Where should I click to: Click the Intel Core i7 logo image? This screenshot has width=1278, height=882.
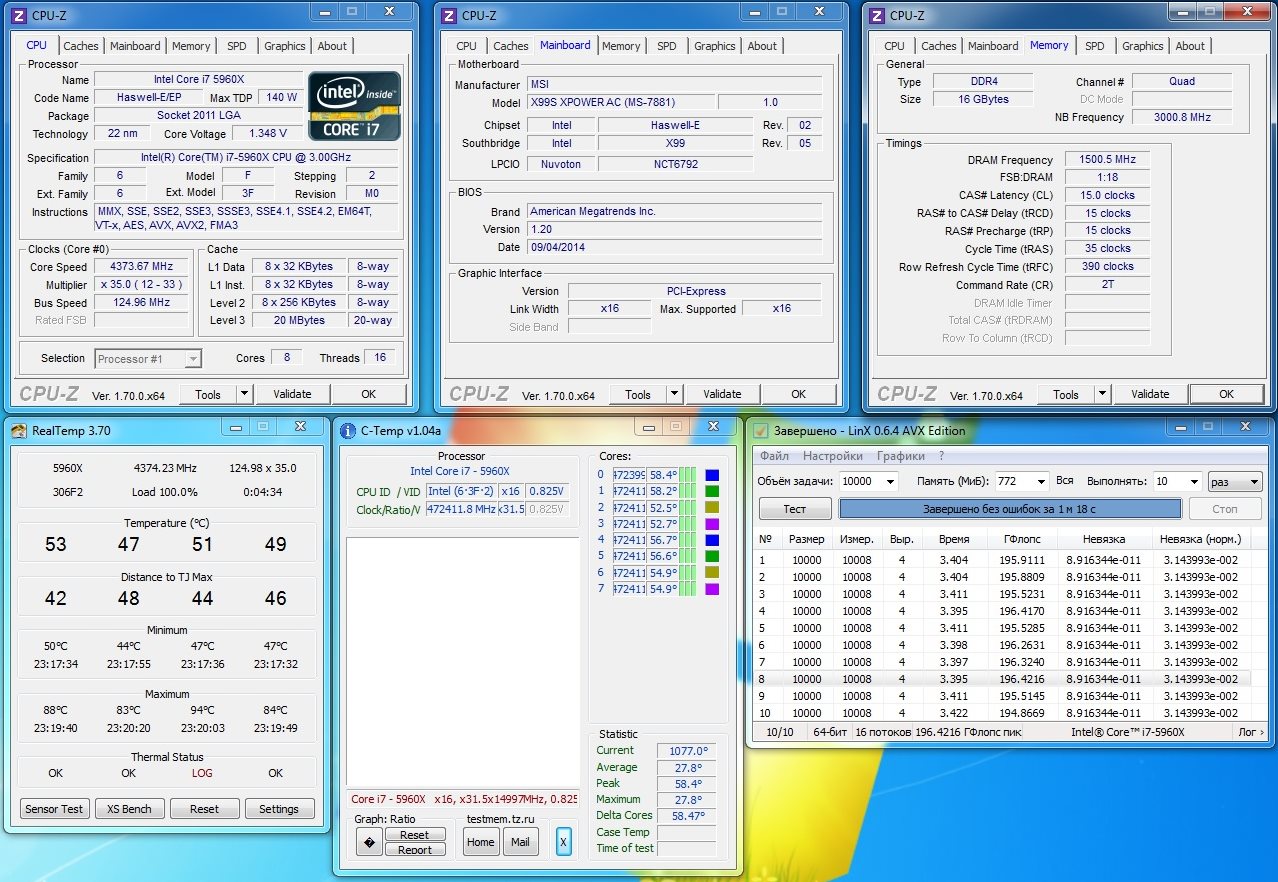click(354, 105)
